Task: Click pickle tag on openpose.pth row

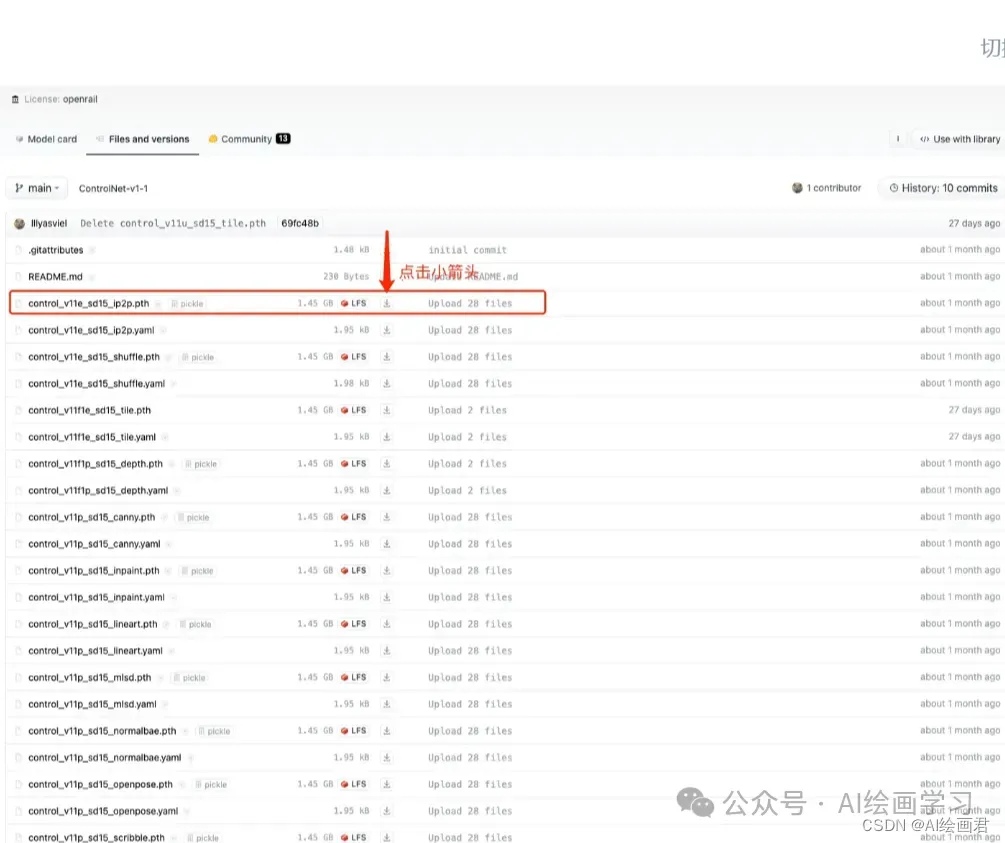Action: point(211,785)
